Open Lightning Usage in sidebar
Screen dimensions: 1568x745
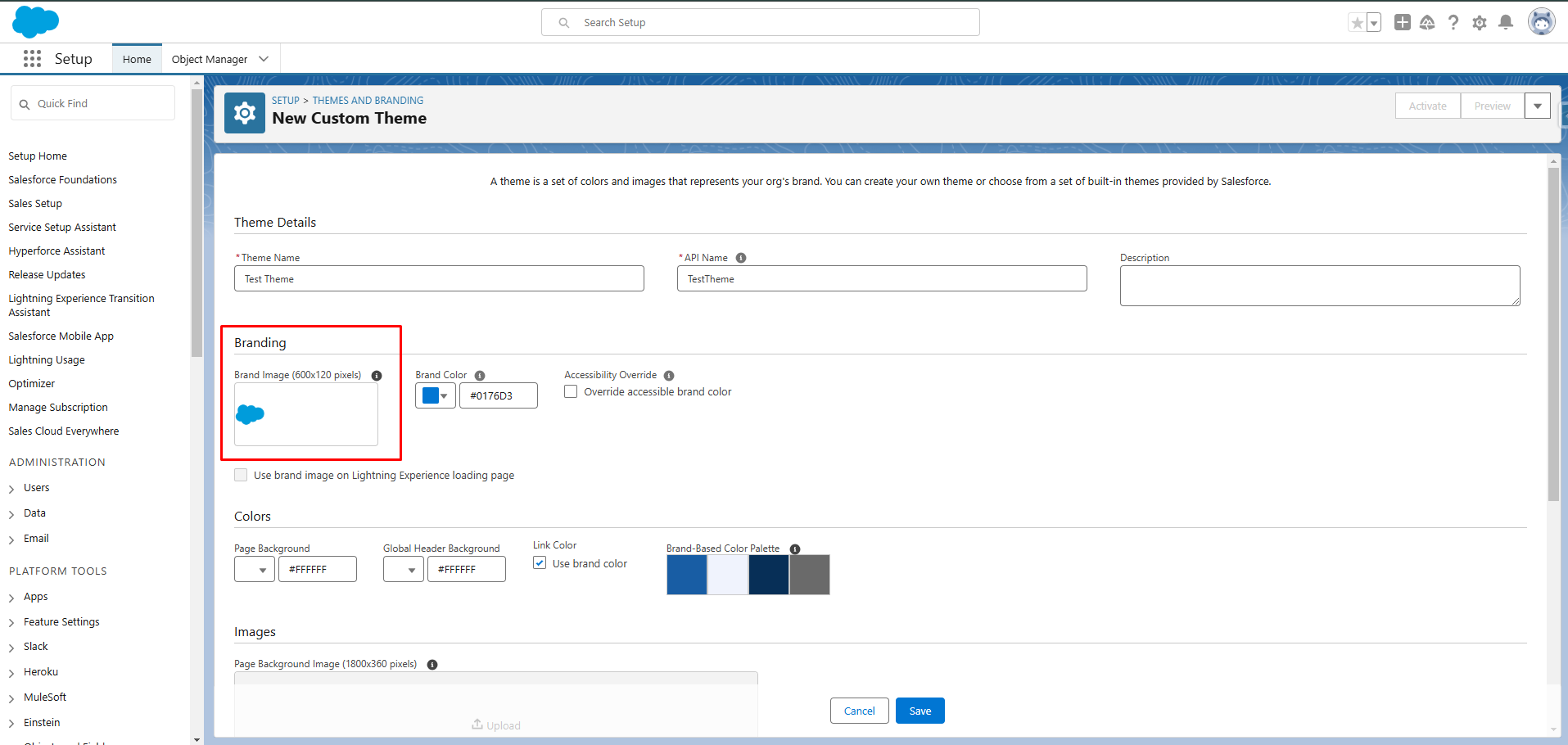pyautogui.click(x=47, y=359)
